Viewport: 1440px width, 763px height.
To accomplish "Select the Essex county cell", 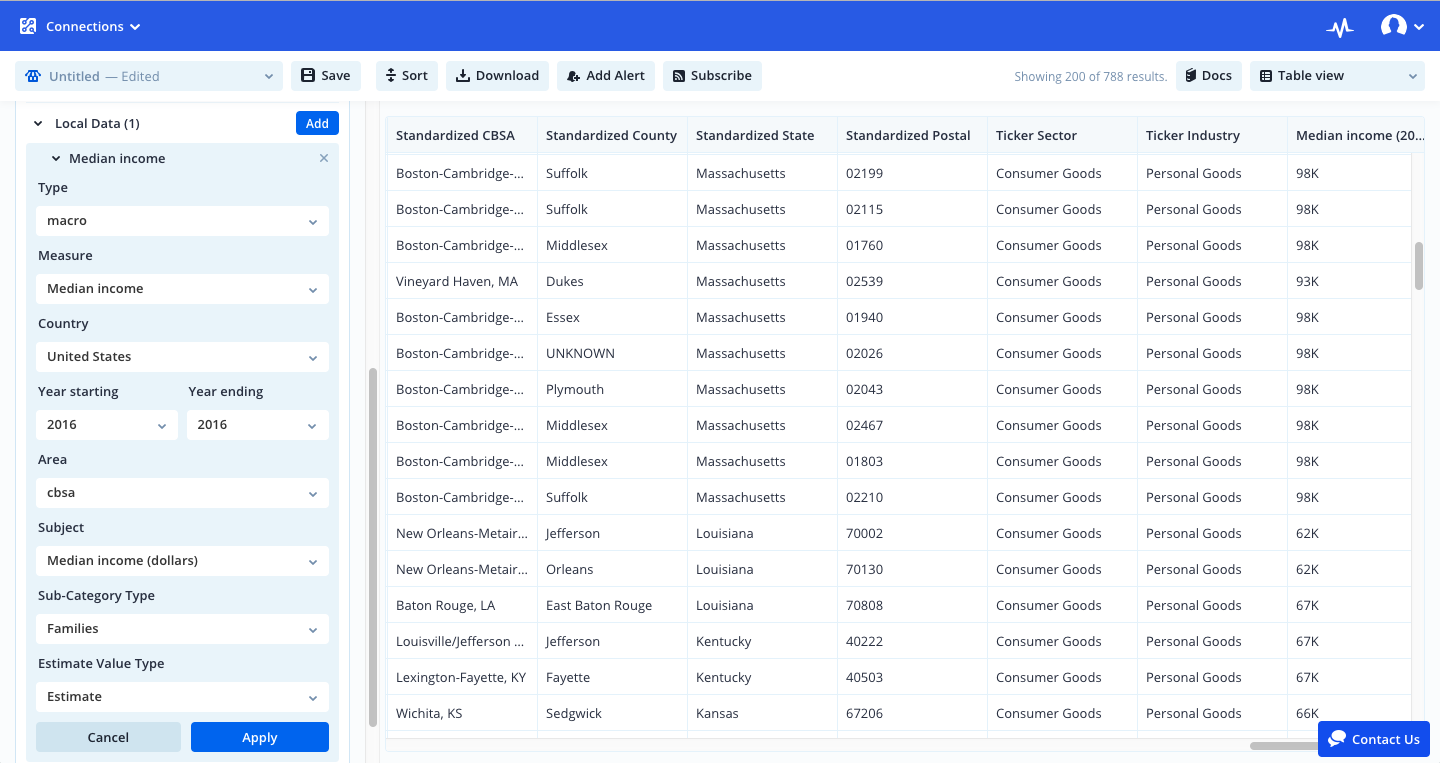I will (x=612, y=318).
